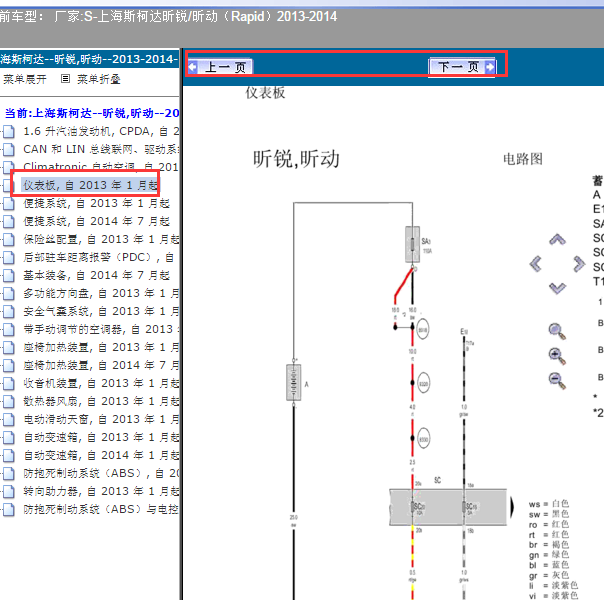604x600 pixels.
Task: Open 1.6 升汽油发动机, CPDA document
Action: 101,131
